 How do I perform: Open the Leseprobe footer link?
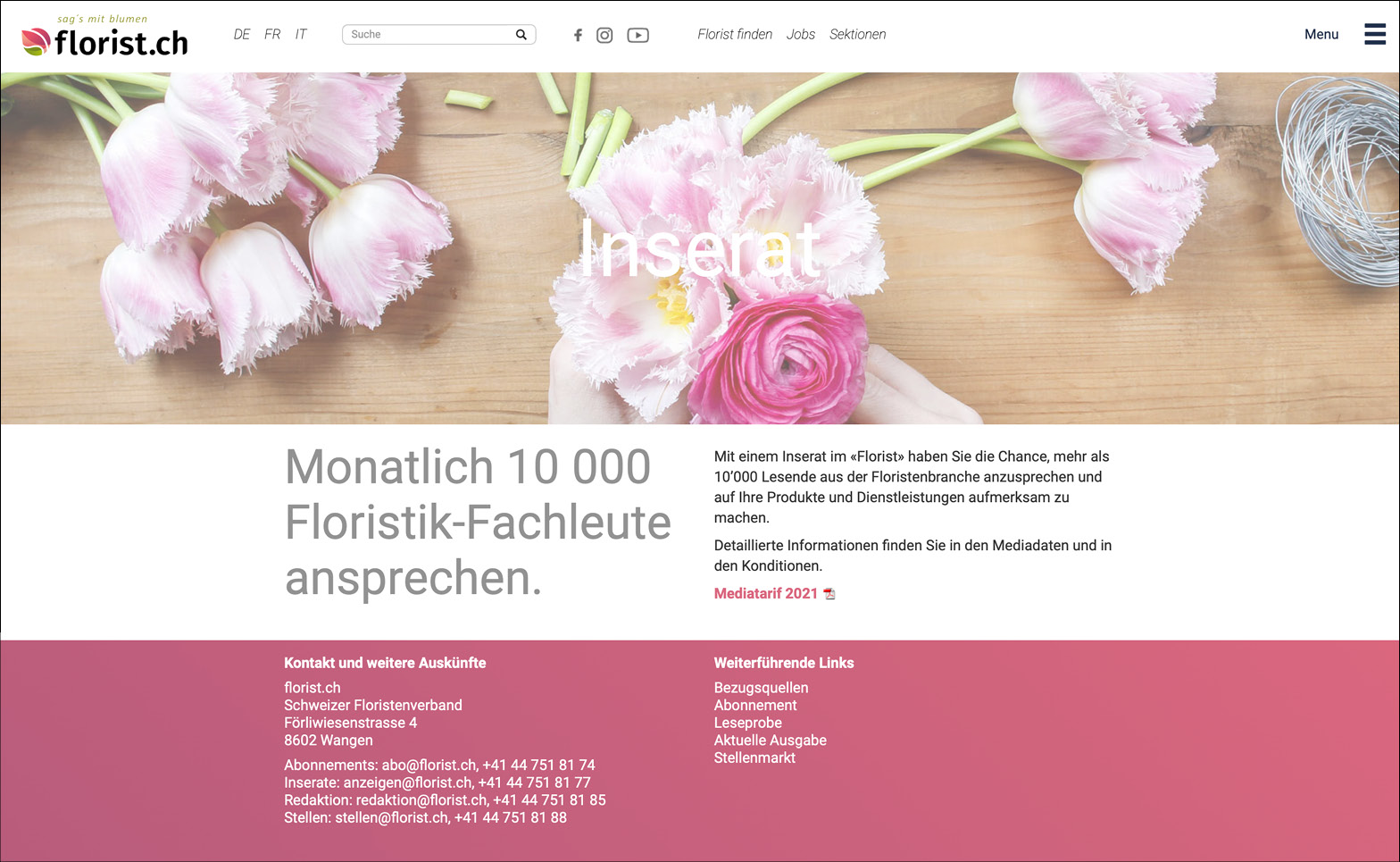748,723
